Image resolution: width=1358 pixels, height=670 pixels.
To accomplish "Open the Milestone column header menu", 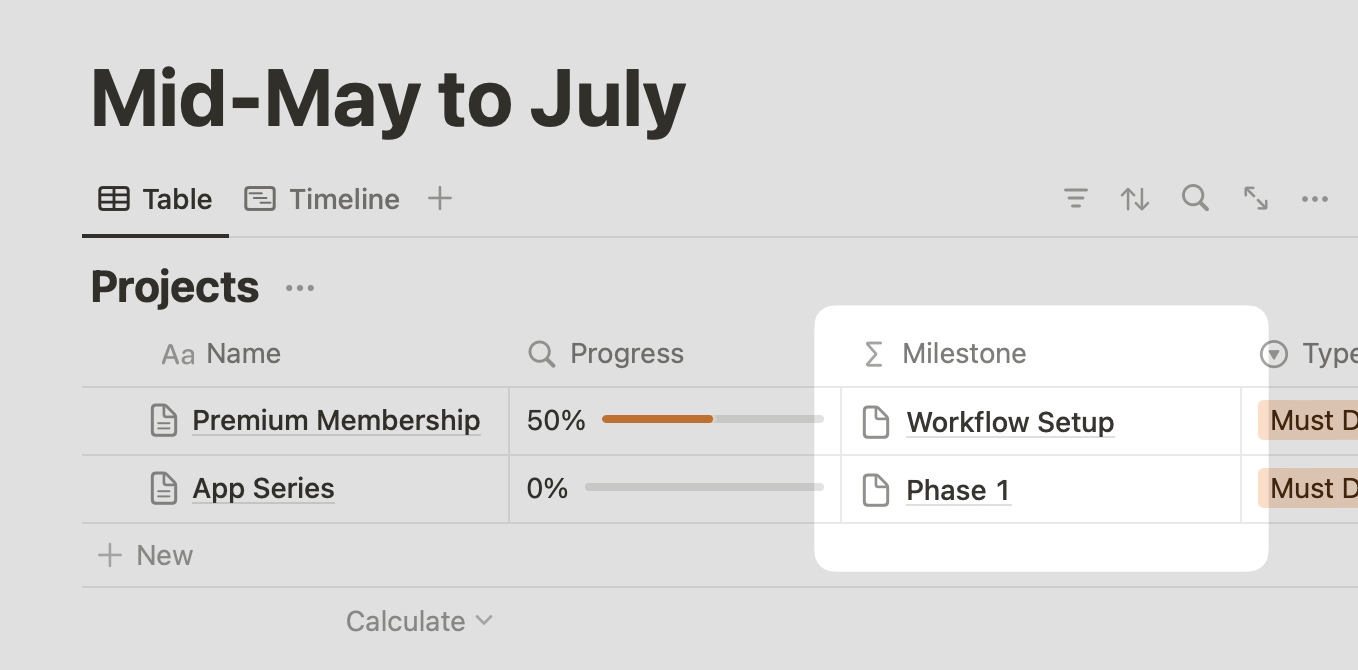I will pyautogui.click(x=945, y=354).
